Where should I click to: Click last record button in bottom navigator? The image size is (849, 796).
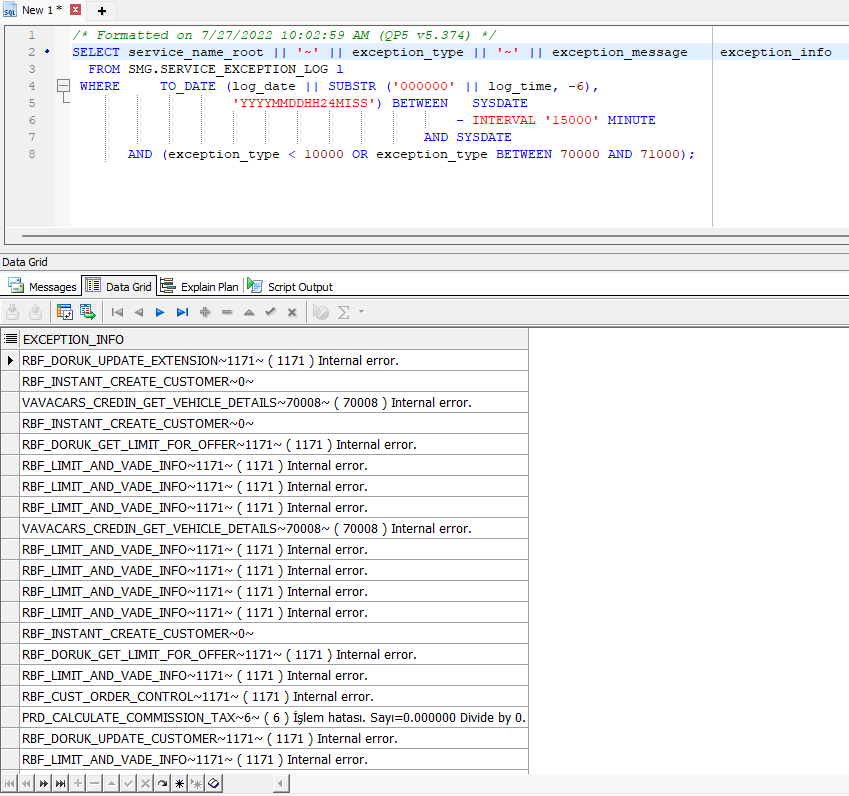[61, 783]
